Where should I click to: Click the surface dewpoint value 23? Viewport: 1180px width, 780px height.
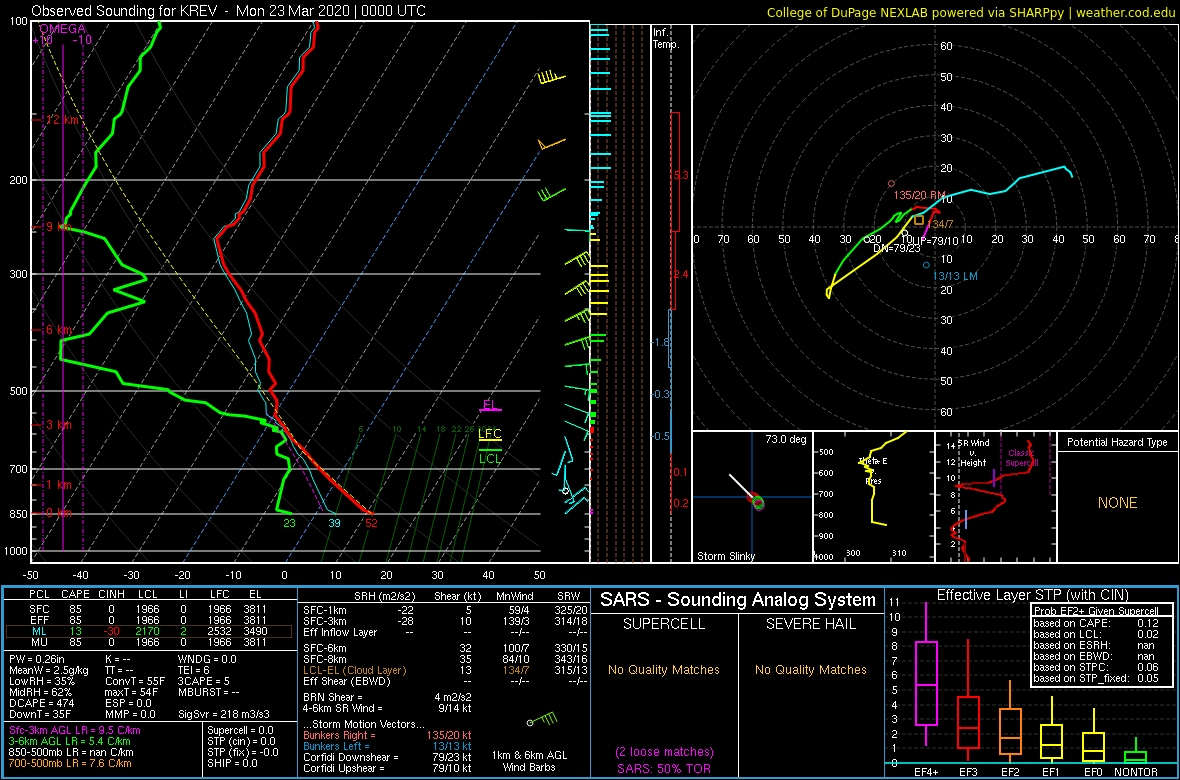(289, 523)
